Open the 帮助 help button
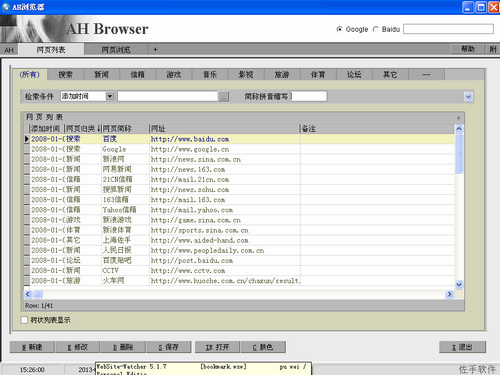Viewport: 500px width, 375px height. click(468, 49)
